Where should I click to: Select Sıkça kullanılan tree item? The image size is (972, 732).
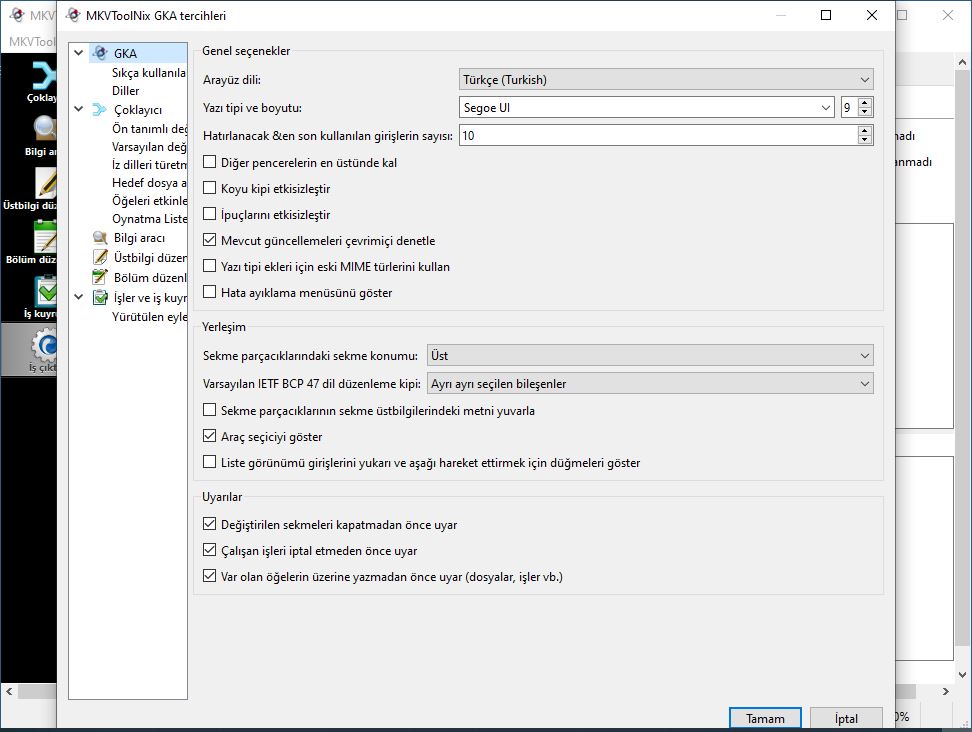(x=149, y=73)
